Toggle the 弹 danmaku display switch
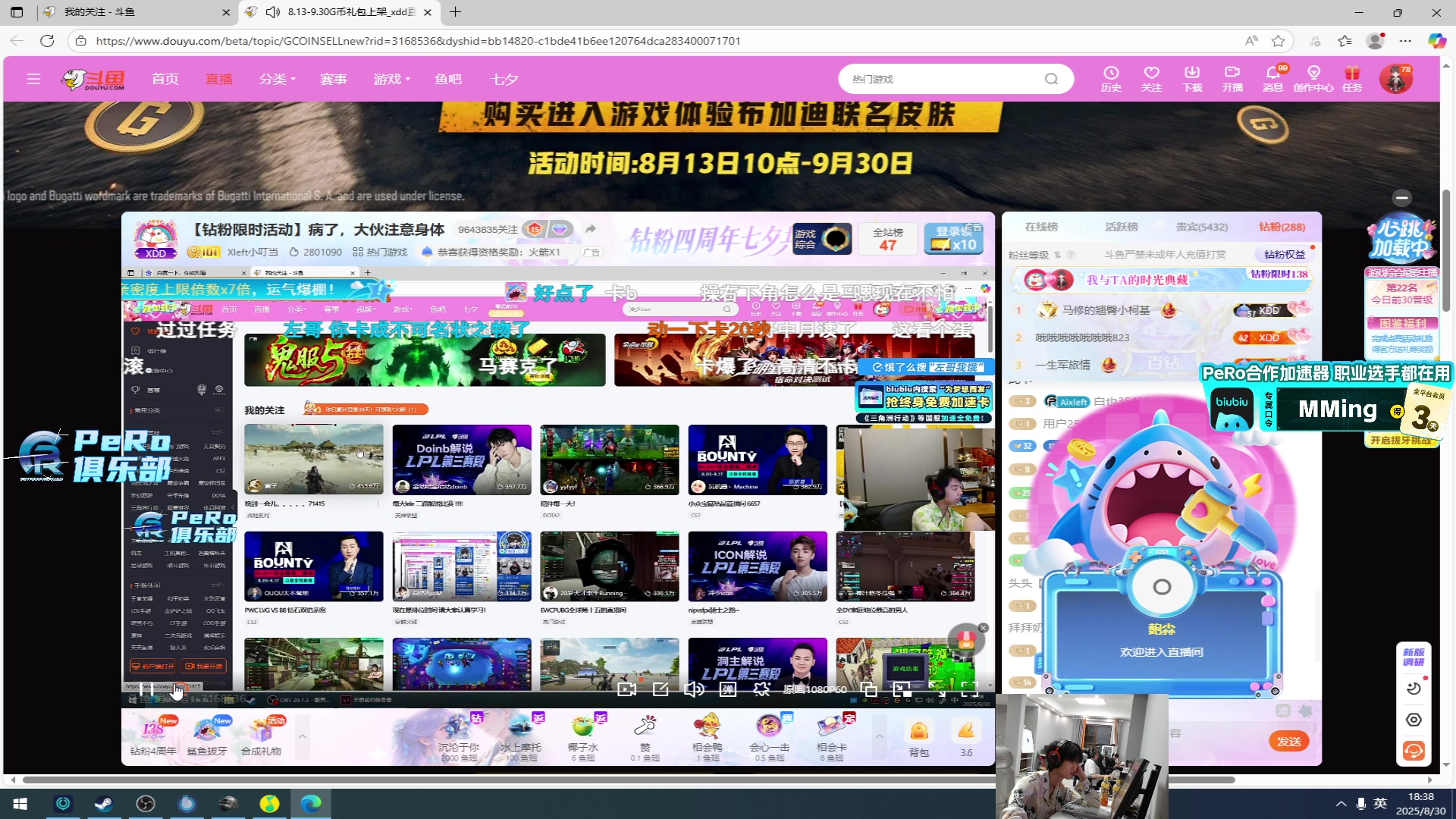The height and width of the screenshot is (819, 1456). (x=728, y=689)
